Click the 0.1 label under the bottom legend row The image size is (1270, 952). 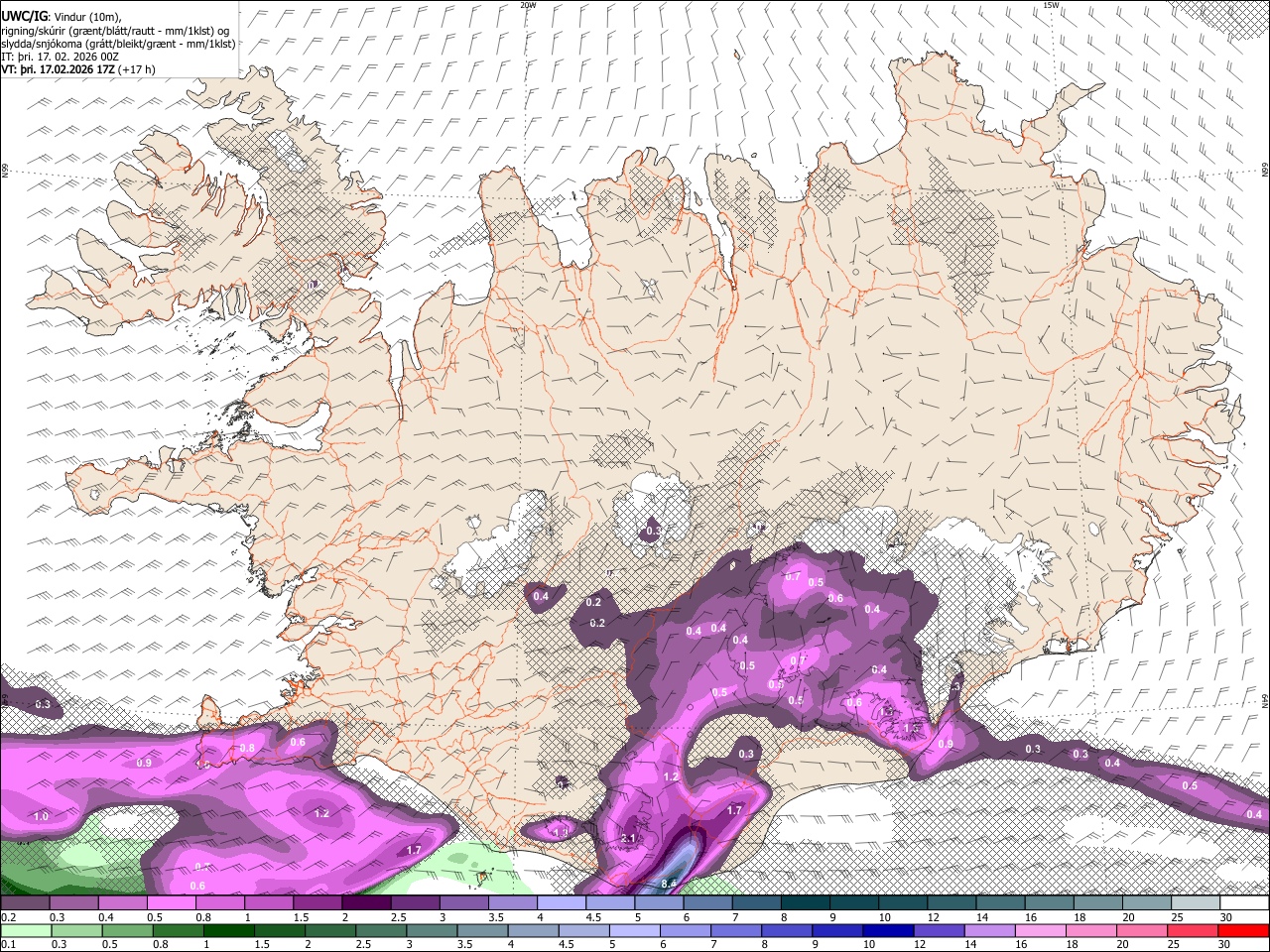tap(10, 945)
